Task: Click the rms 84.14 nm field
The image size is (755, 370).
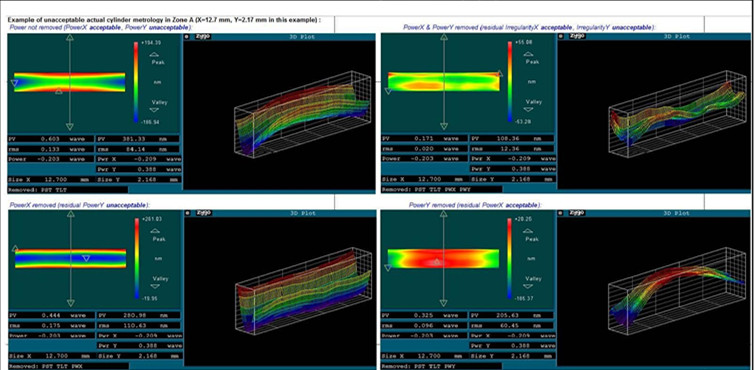Action: point(139,148)
